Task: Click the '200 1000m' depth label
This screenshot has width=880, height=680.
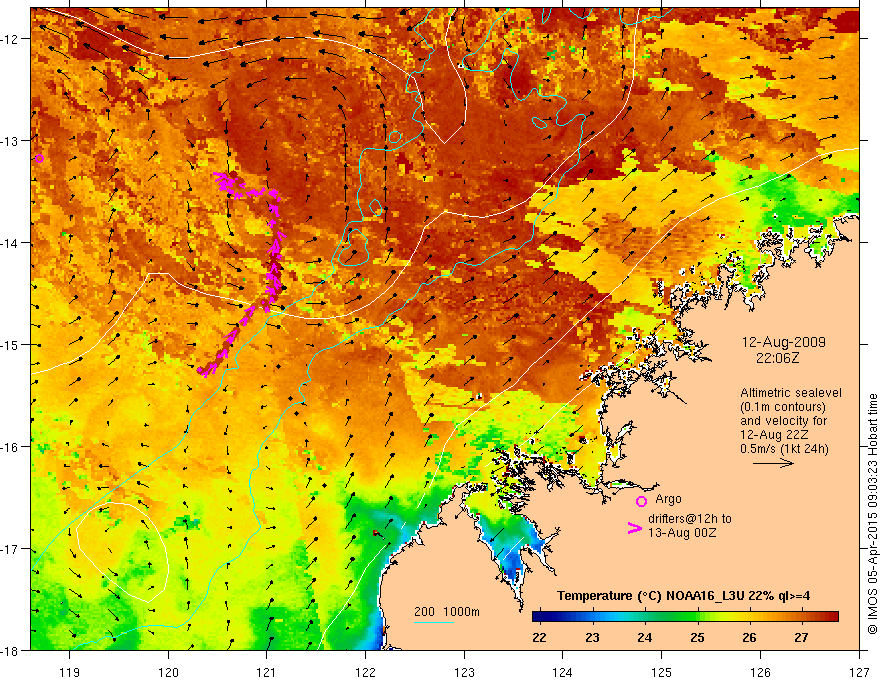Action: tap(447, 612)
